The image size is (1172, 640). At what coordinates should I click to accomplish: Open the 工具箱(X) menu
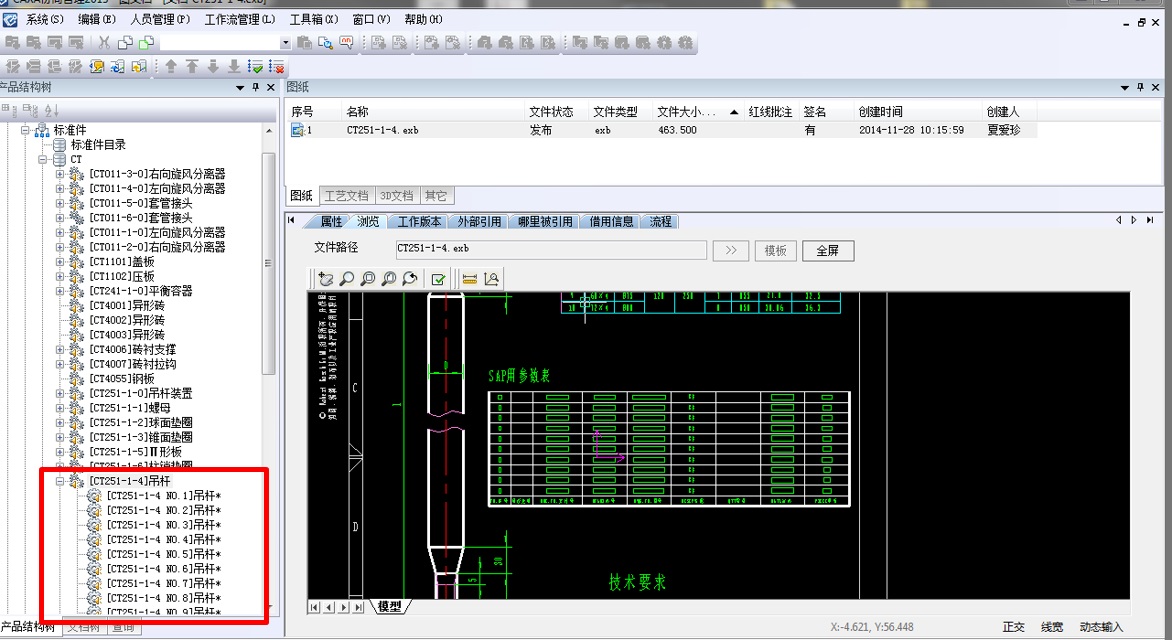pos(314,19)
